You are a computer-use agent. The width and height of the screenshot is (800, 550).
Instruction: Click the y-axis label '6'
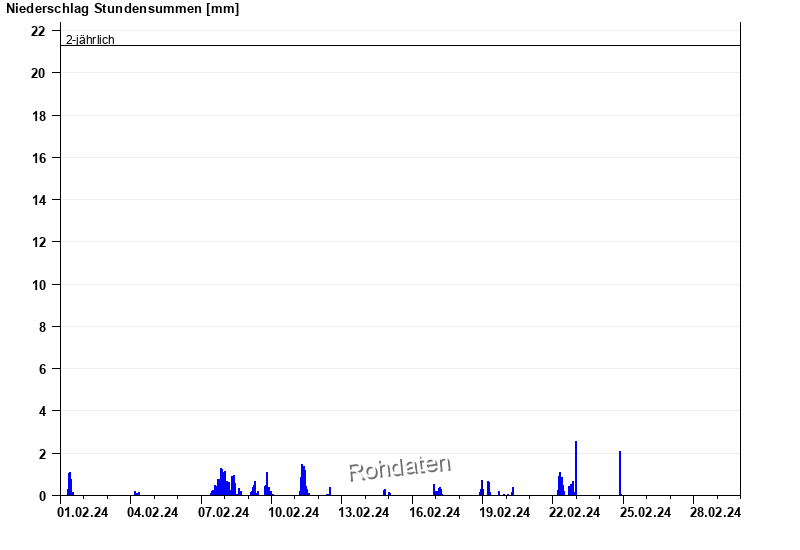pyautogui.click(x=42, y=369)
